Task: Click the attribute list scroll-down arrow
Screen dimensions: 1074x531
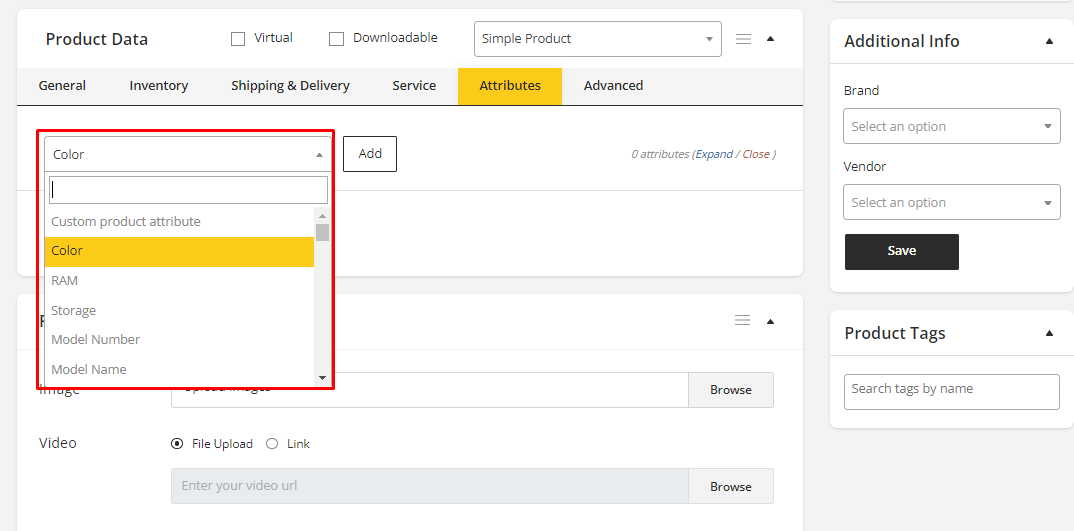Action: (322, 377)
